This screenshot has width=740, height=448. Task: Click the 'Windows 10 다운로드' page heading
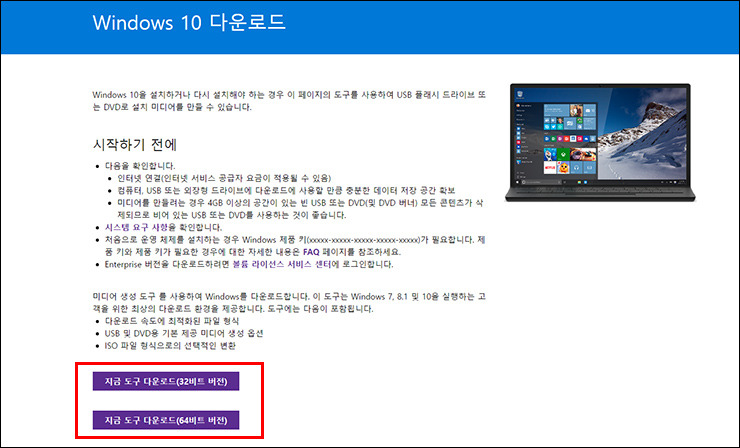[189, 23]
